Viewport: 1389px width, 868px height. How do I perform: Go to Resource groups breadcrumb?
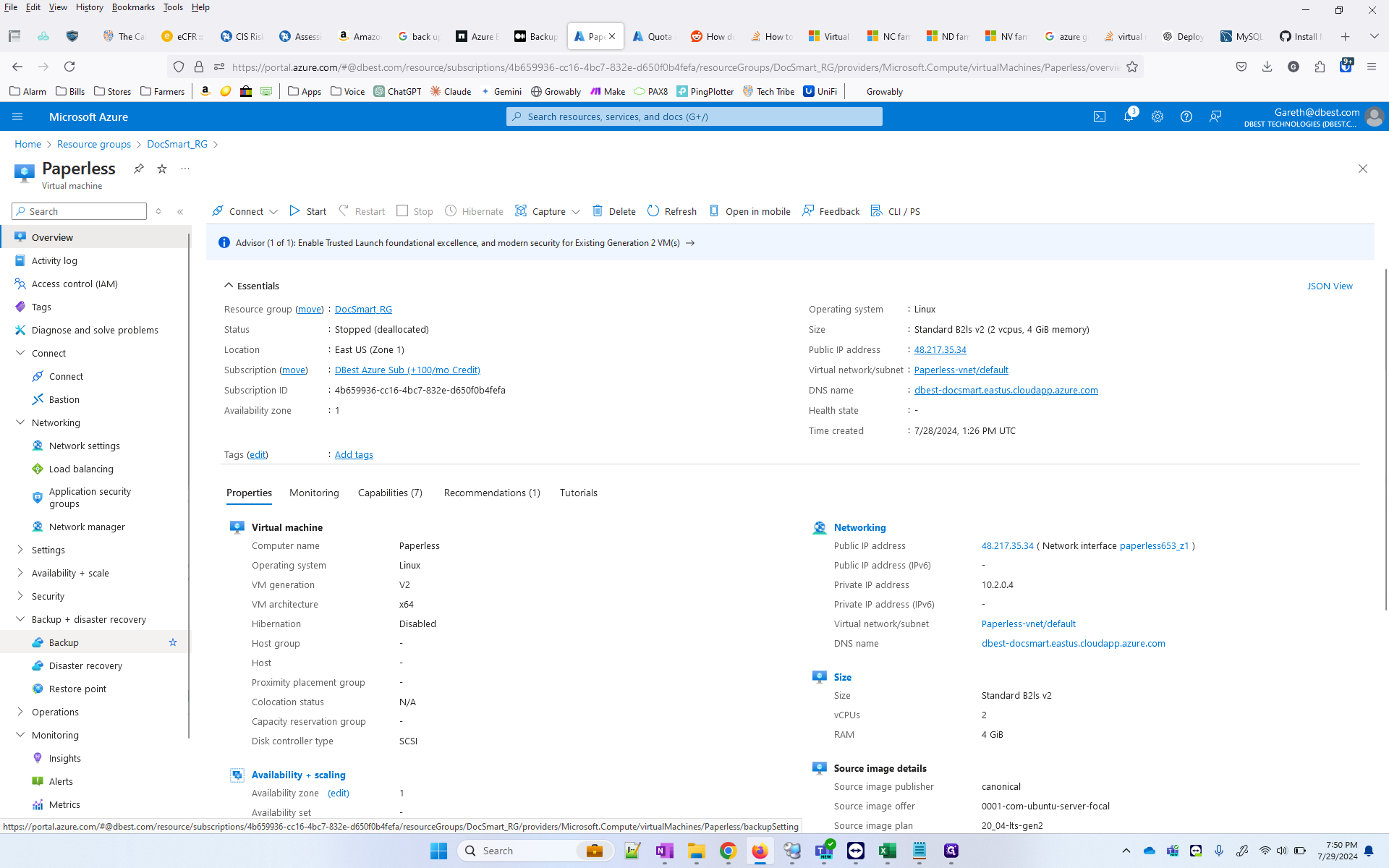point(94,144)
